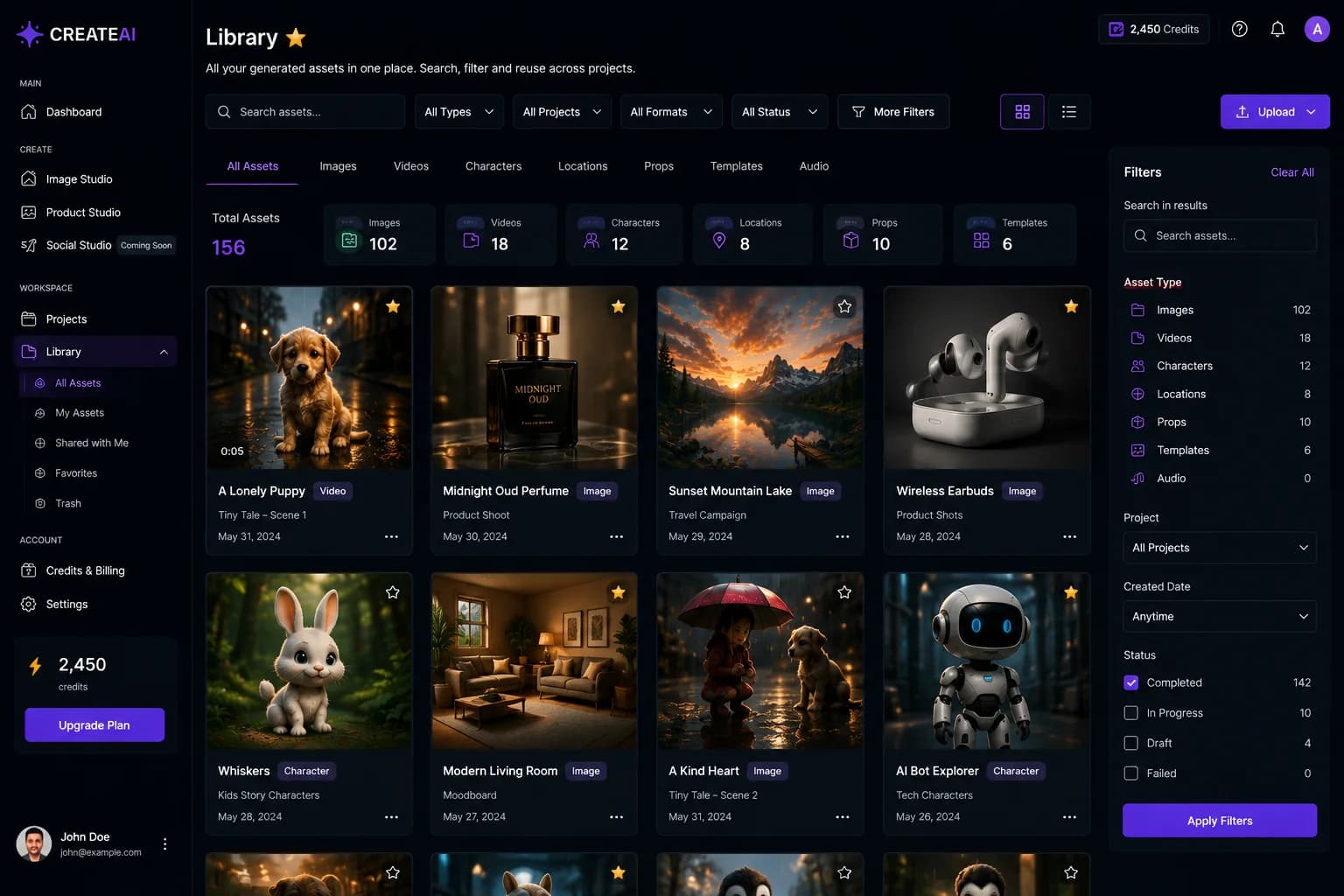This screenshot has height=896, width=1344.
Task: Check the Draft status checkbox
Action: point(1131,743)
